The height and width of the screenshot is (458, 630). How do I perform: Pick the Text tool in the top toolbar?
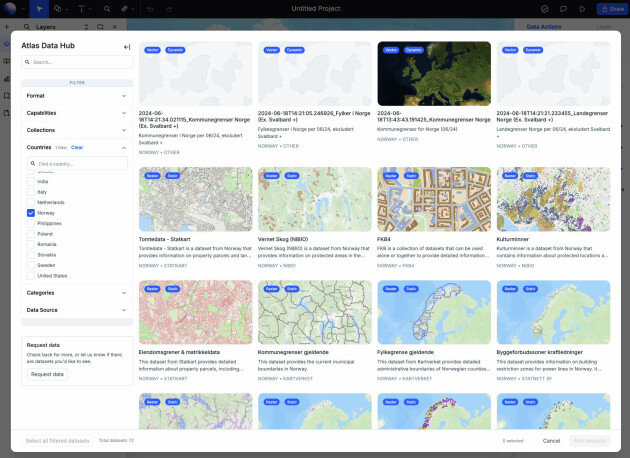(x=81, y=8)
